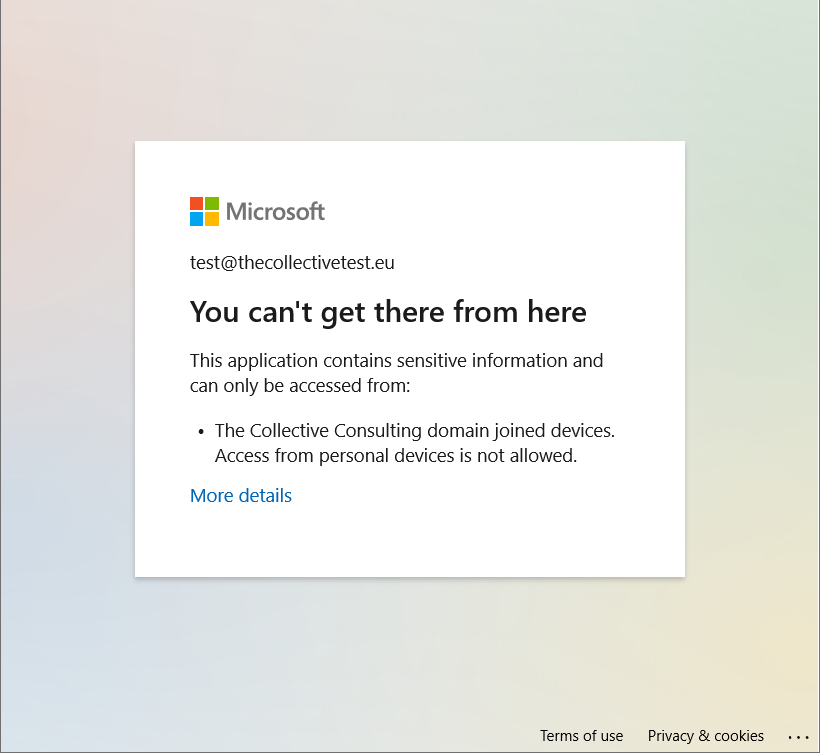
Task: Click the "You can't get there from here" heading
Action: (x=388, y=312)
